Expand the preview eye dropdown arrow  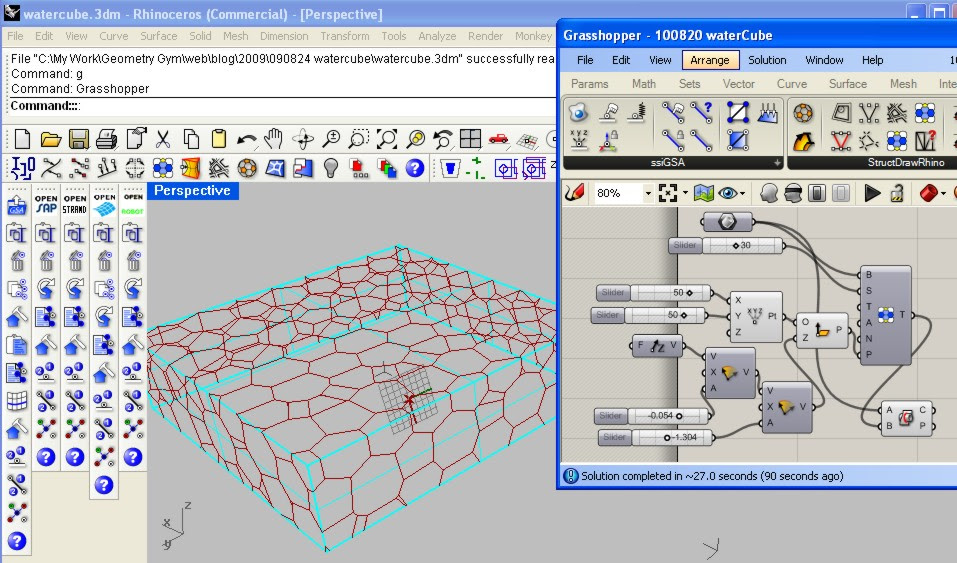pos(743,194)
